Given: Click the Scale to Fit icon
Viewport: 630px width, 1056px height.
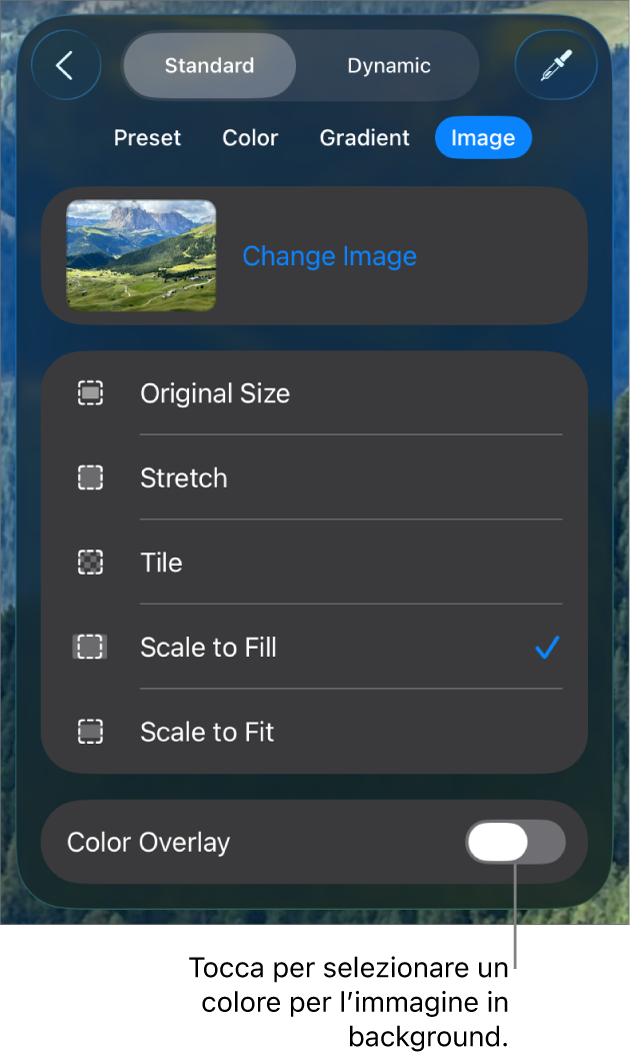Looking at the screenshot, I should pos(90,732).
